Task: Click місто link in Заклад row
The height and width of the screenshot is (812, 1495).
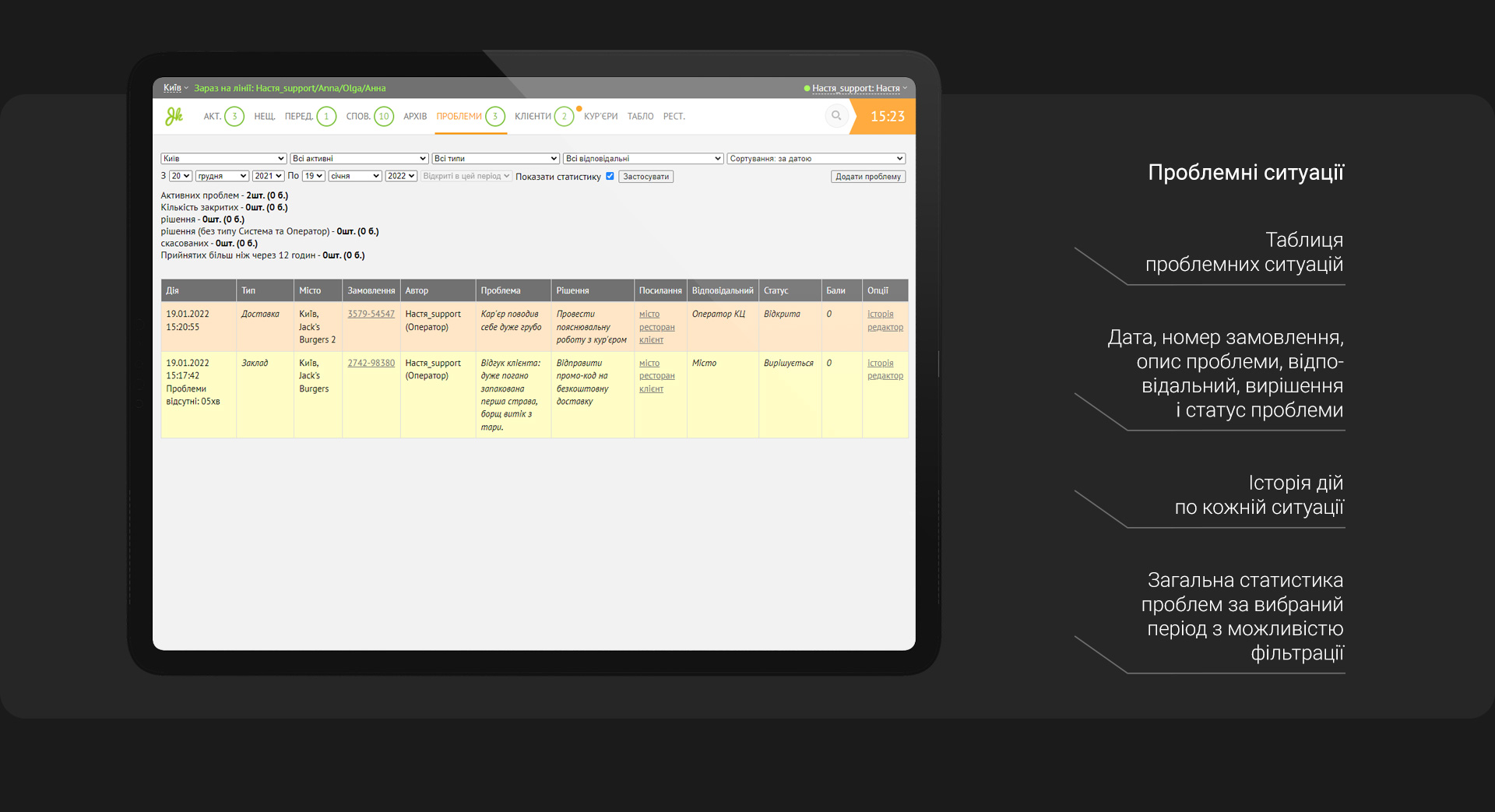Action: 649,363
